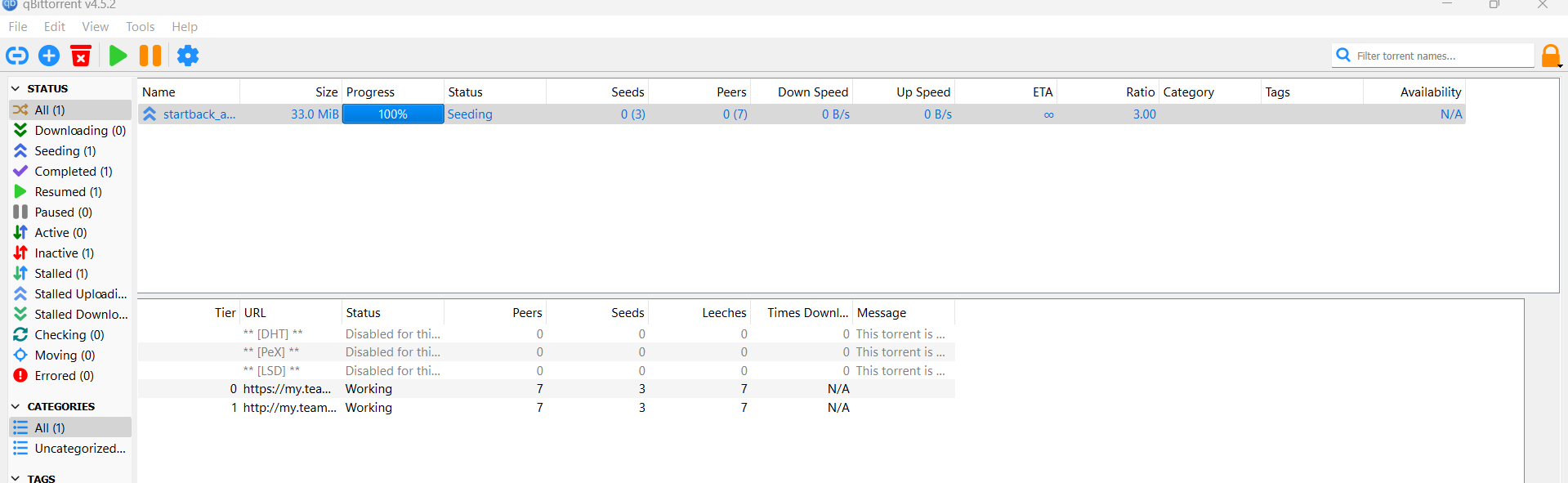The width and height of the screenshot is (1568, 483).
Task: Click the green Resume play icon
Action: [118, 56]
